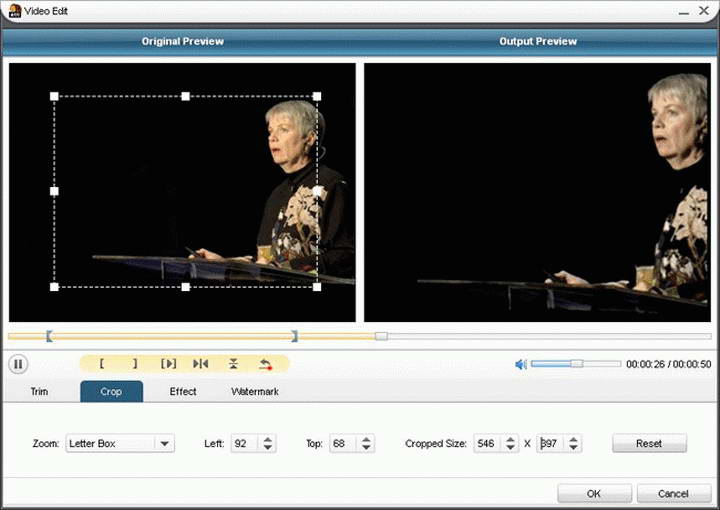Click the trim end marker on timeline
Screen dimensions: 720x510
click(295, 336)
